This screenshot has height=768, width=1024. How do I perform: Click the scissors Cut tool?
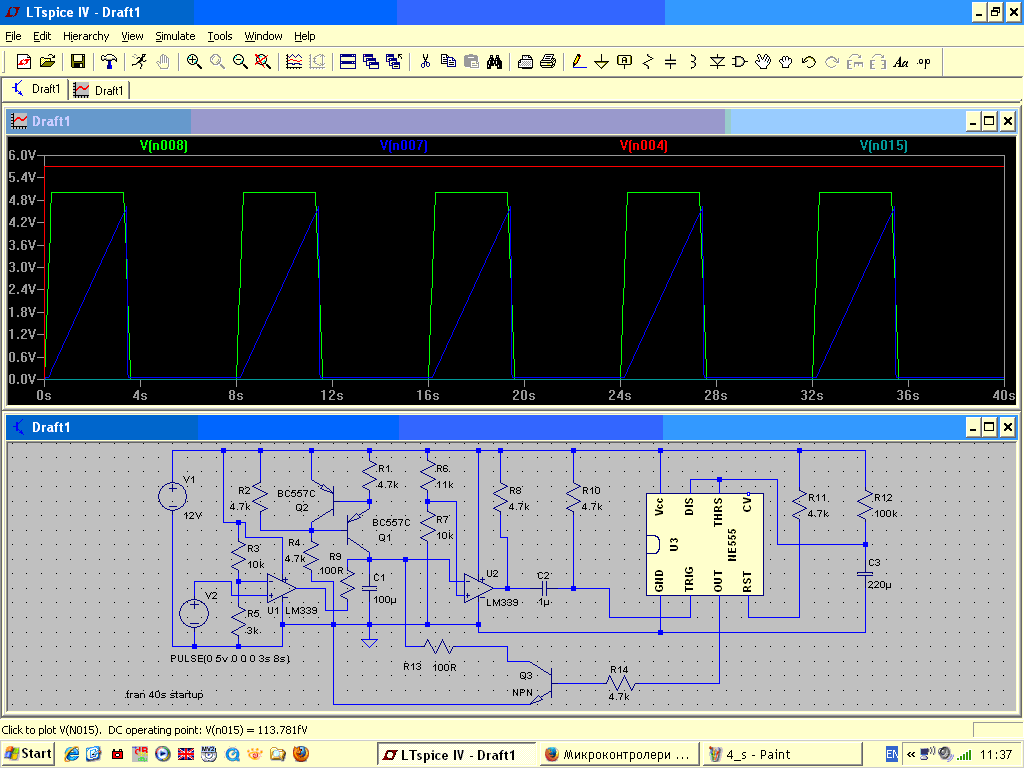pyautogui.click(x=425, y=61)
